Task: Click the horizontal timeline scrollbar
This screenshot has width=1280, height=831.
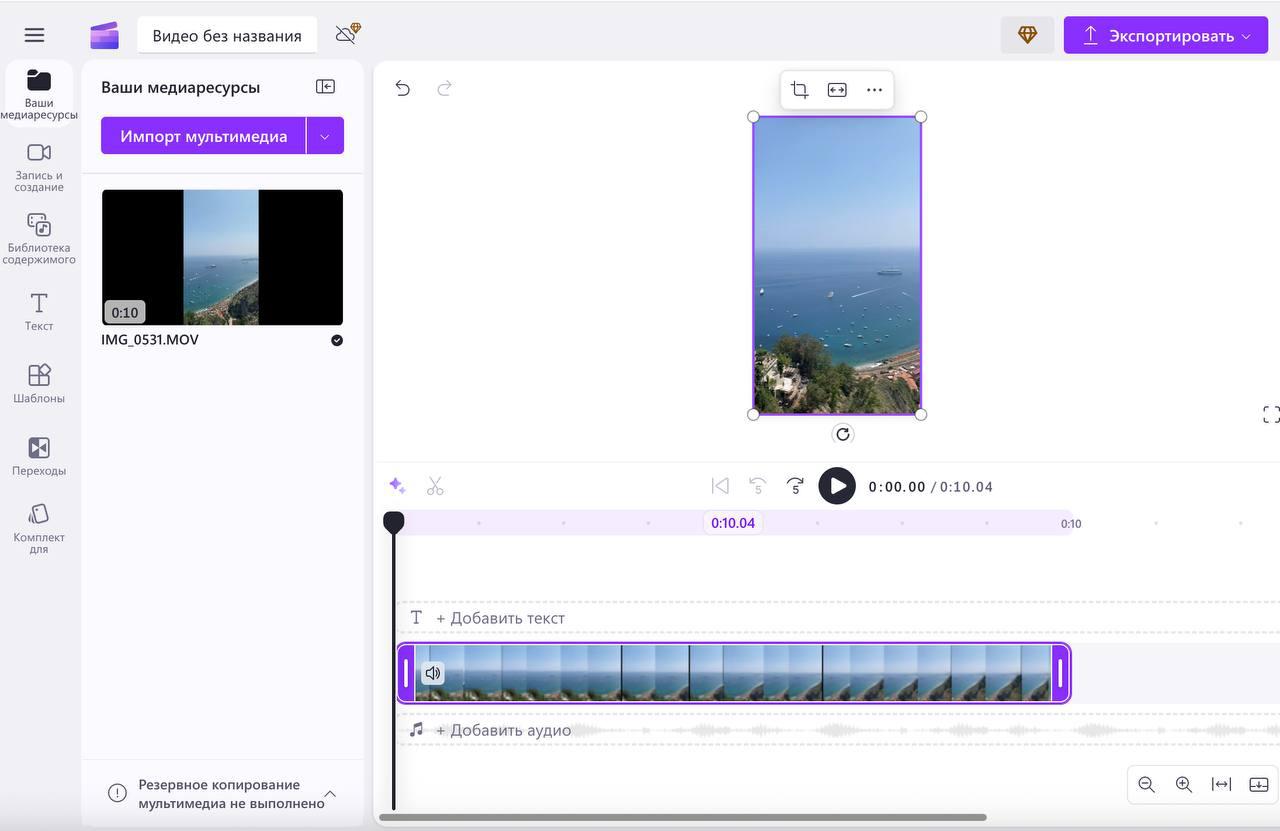Action: pos(682,817)
